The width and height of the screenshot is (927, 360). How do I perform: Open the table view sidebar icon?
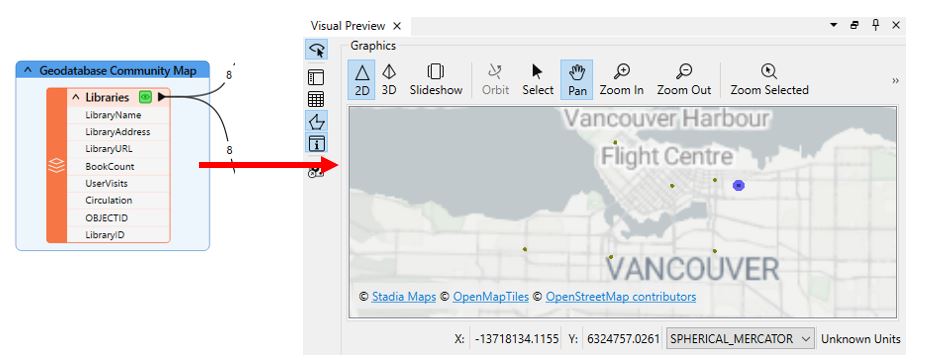pos(316,99)
